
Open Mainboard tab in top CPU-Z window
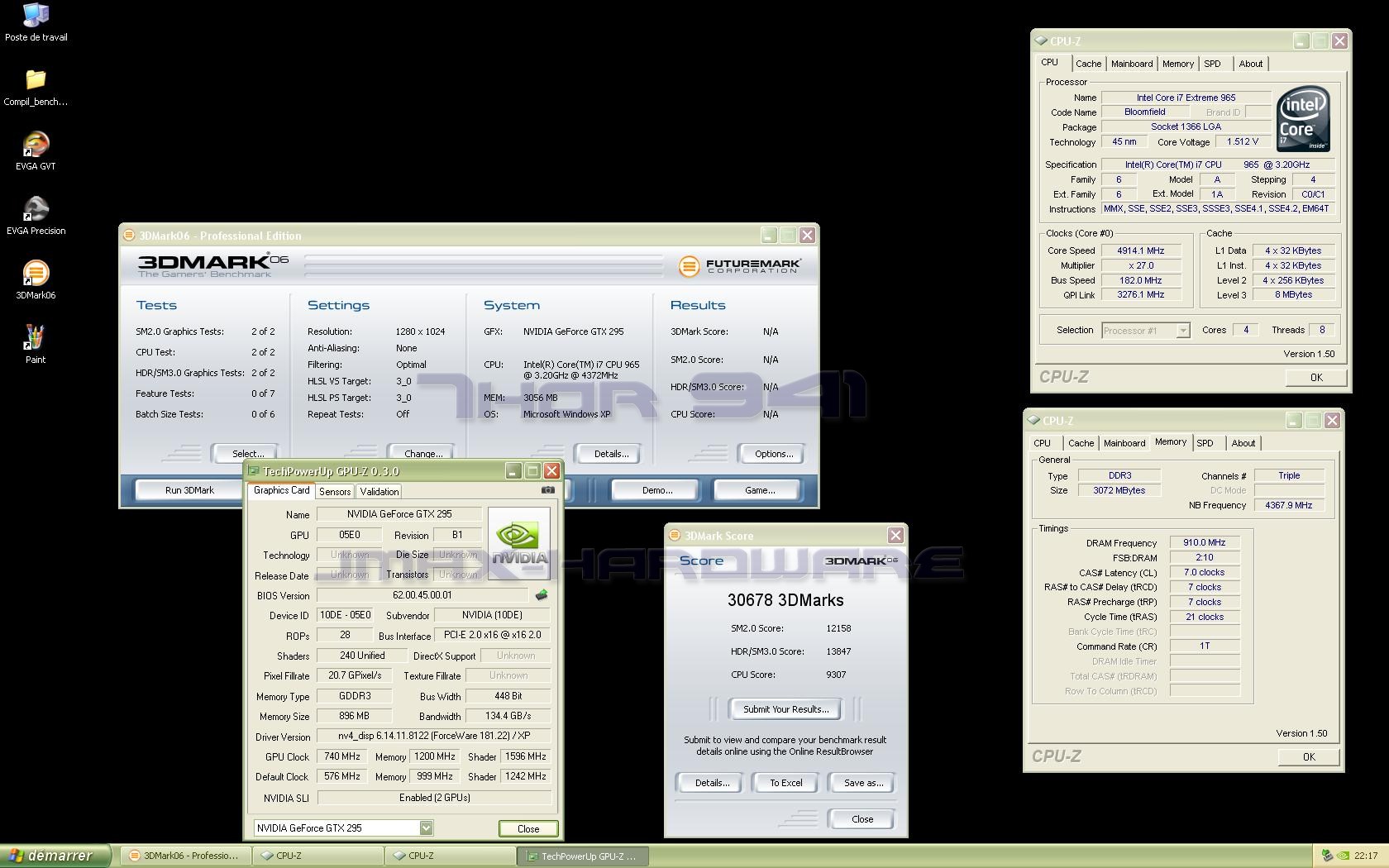pyautogui.click(x=1132, y=64)
